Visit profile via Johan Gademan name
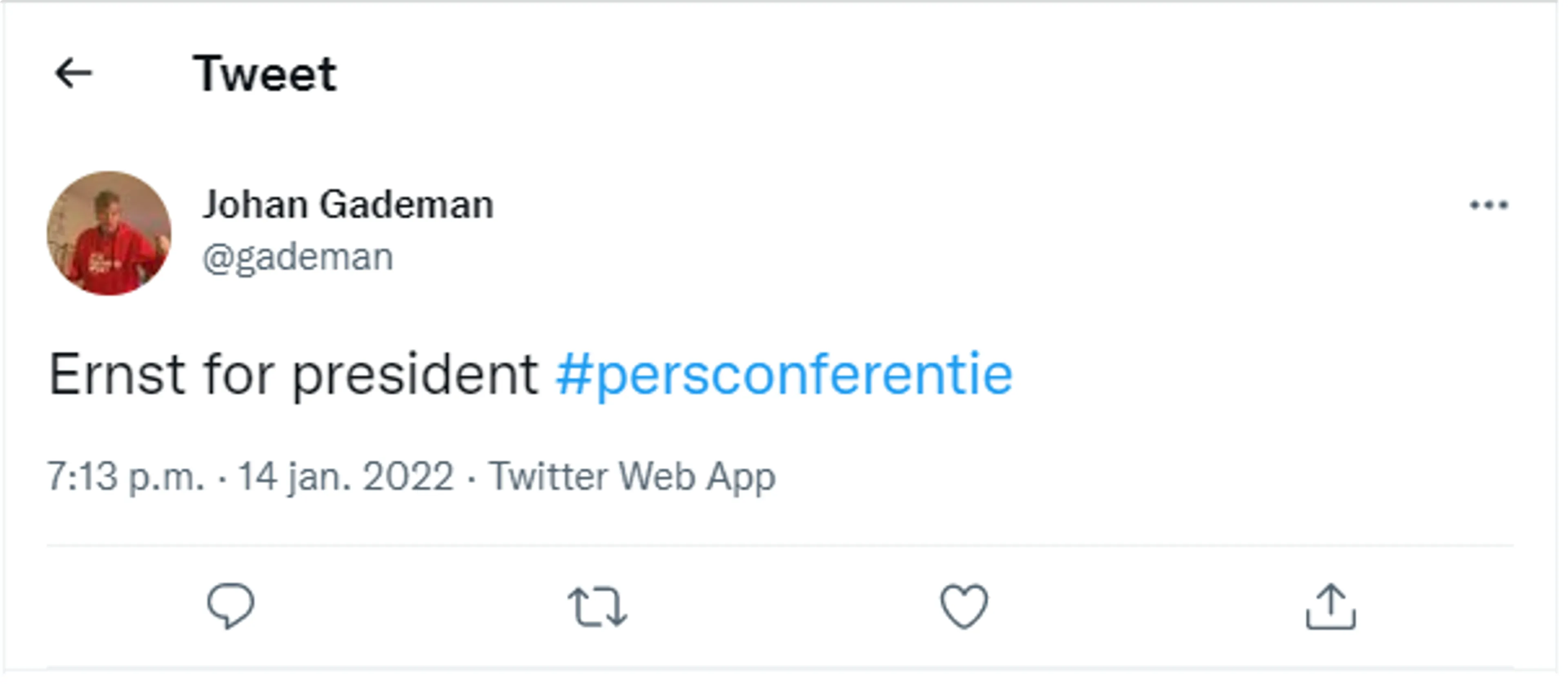 point(347,204)
